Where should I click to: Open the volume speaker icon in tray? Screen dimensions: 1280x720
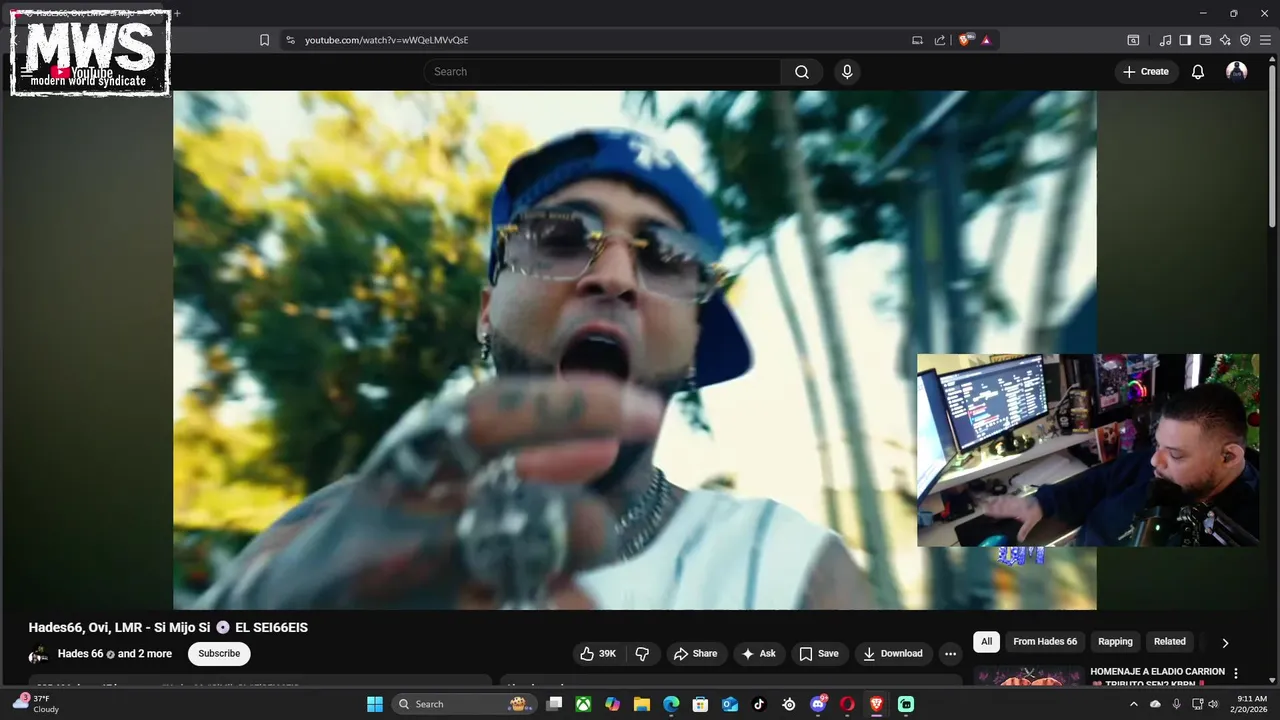(1213, 704)
